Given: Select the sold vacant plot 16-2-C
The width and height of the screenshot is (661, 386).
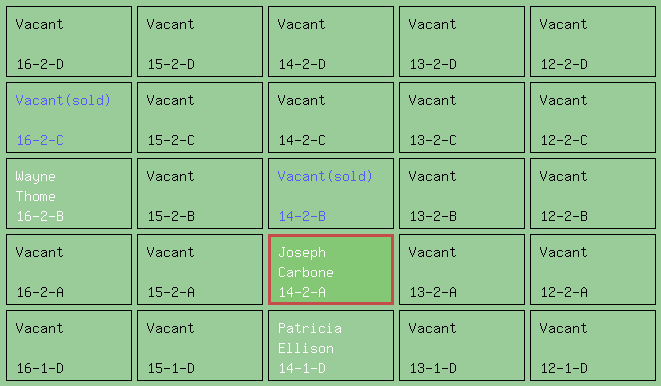Looking at the screenshot, I should [x=69, y=118].
